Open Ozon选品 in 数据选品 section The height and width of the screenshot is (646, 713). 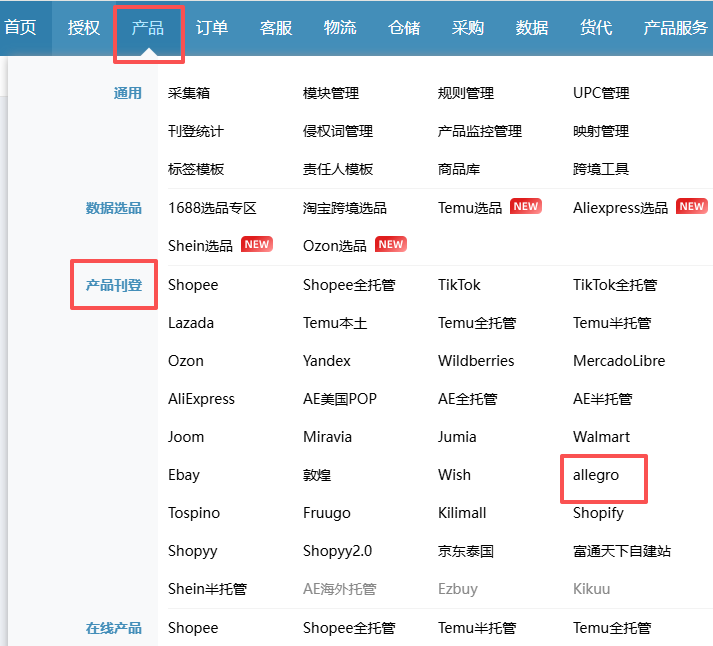pos(335,245)
